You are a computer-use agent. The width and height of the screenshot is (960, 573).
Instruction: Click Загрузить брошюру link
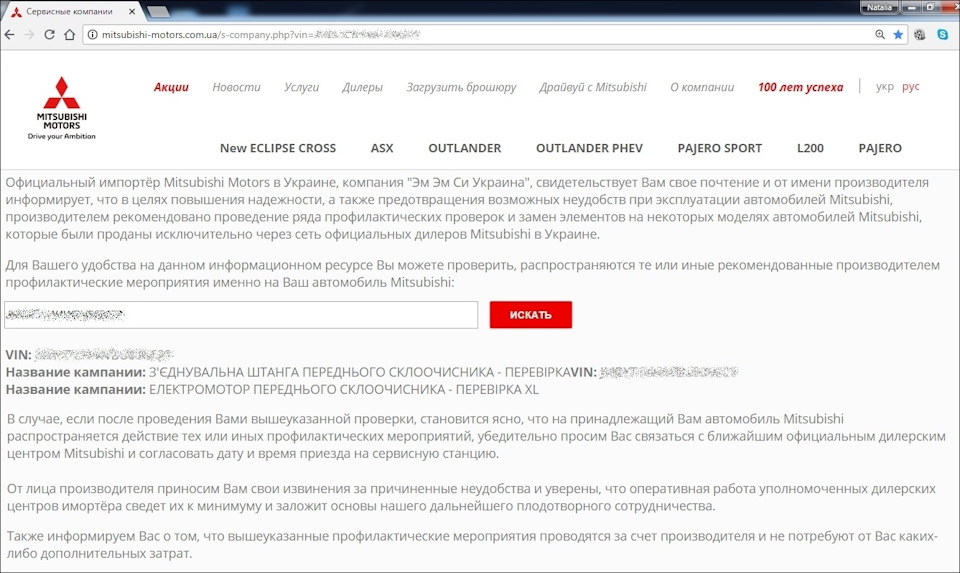461,87
